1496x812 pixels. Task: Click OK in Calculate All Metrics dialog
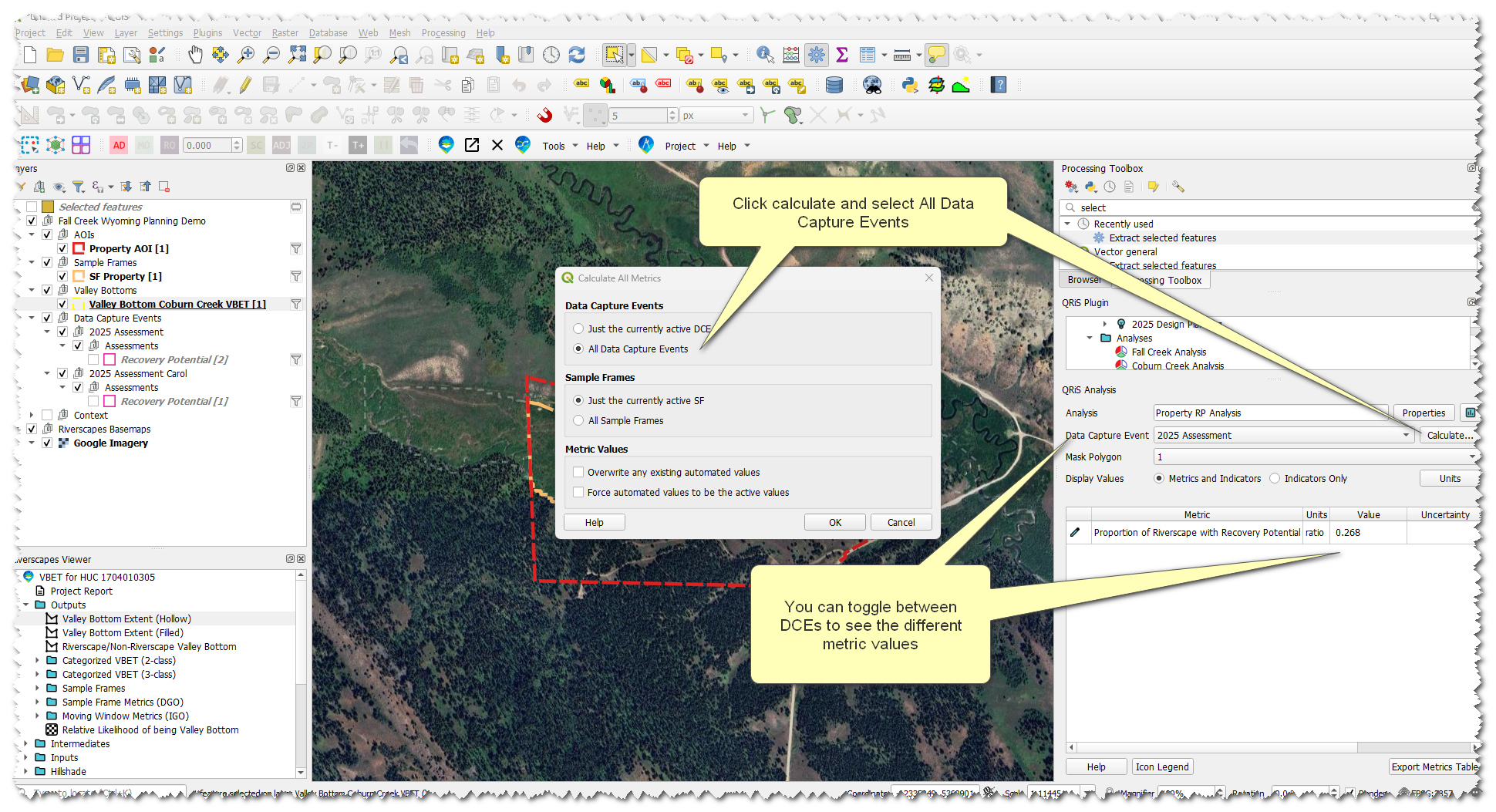(x=834, y=522)
